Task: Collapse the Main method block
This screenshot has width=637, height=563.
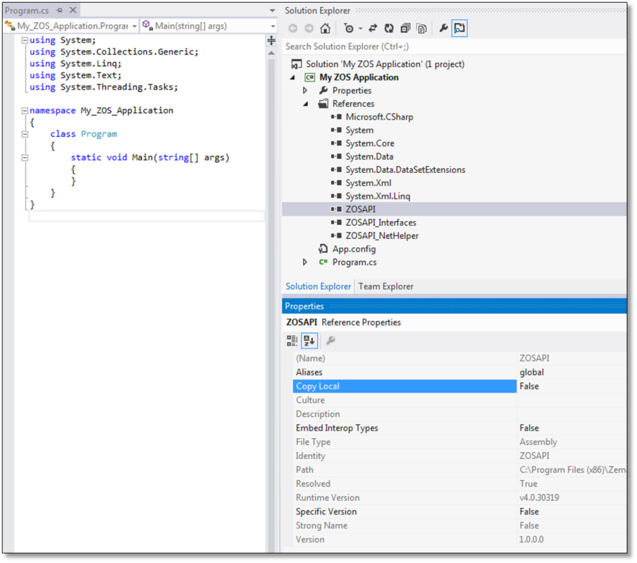Action: (25, 158)
